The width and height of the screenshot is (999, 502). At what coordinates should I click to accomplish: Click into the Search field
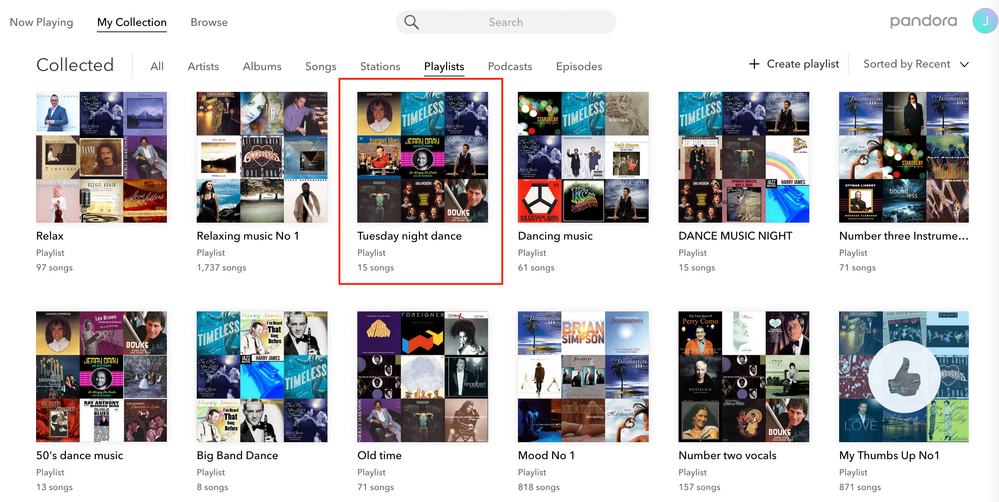coord(506,22)
